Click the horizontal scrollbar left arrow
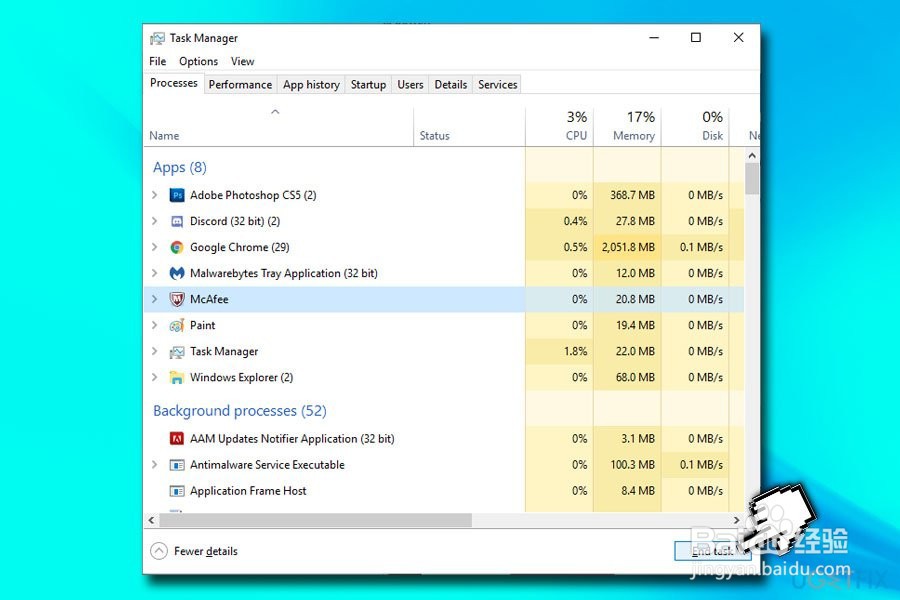This screenshot has width=900, height=600. click(151, 521)
